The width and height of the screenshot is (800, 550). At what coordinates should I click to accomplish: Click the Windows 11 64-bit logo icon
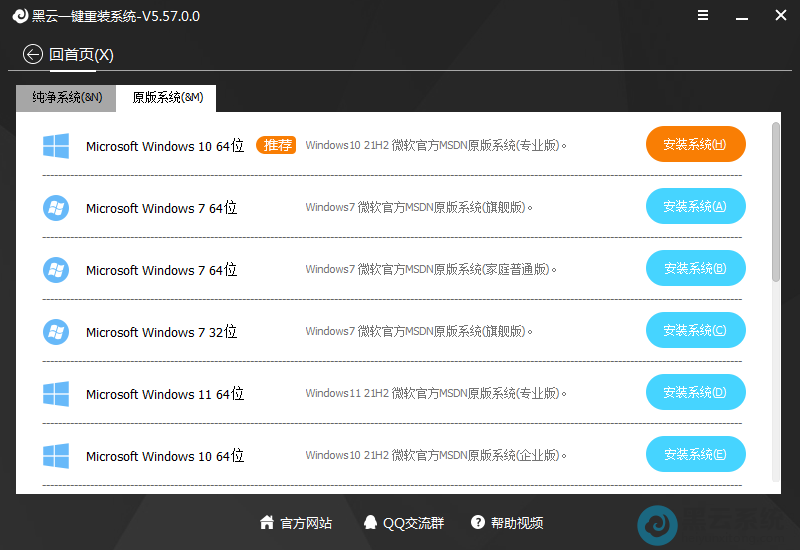(x=56, y=394)
